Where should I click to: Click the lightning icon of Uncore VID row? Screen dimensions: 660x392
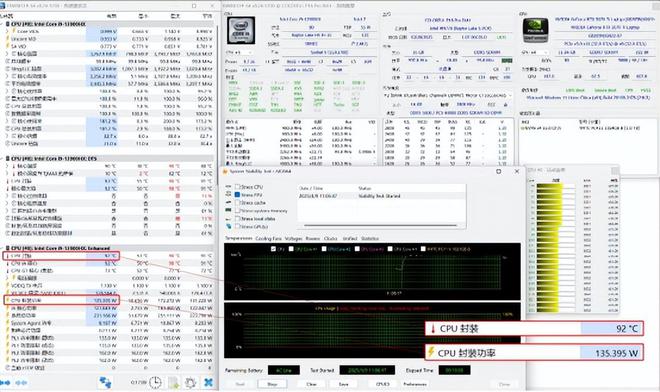tap(8, 39)
